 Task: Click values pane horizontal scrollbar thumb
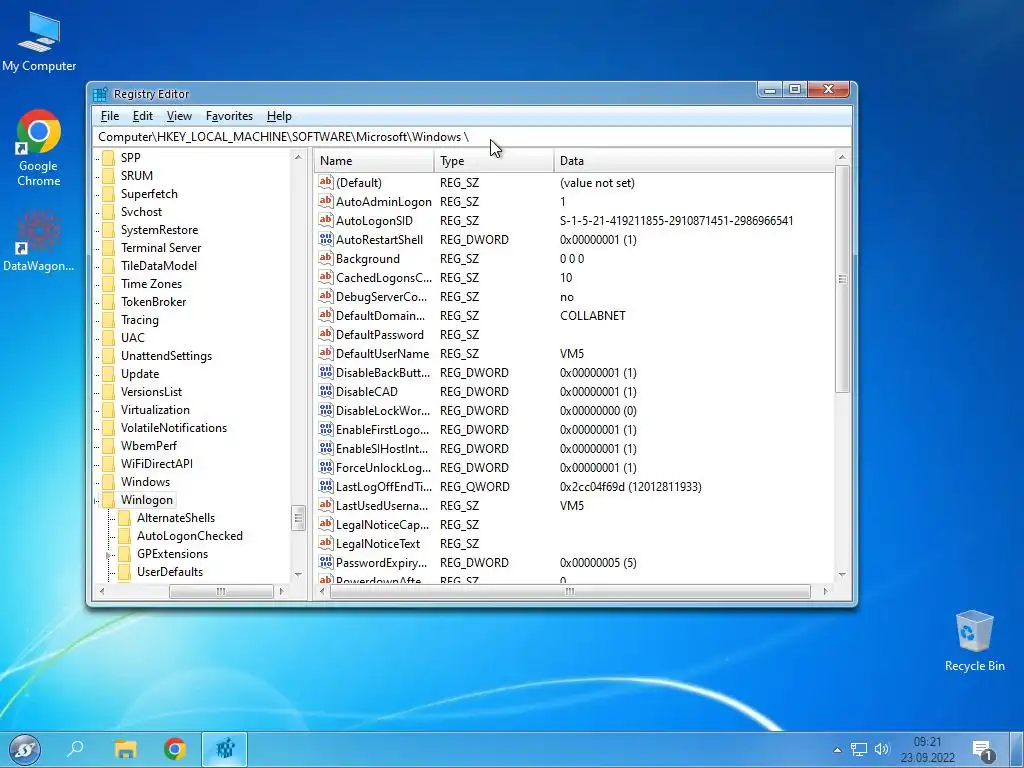570,592
